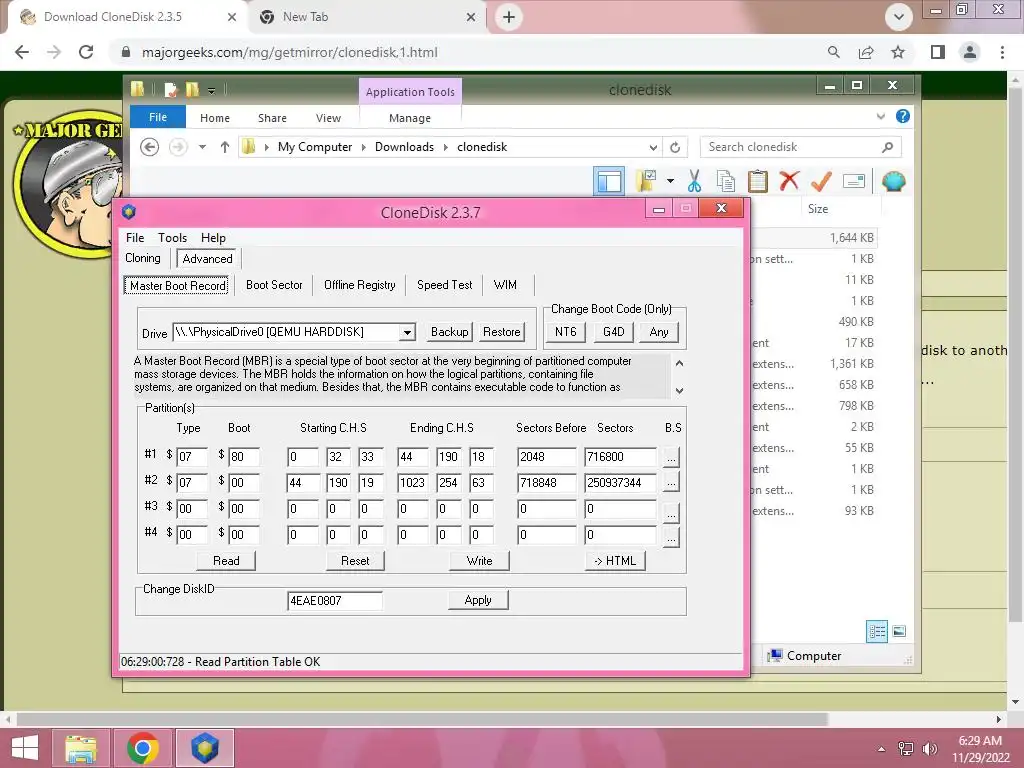
Task: Switch to WIM tab
Action: (x=505, y=285)
